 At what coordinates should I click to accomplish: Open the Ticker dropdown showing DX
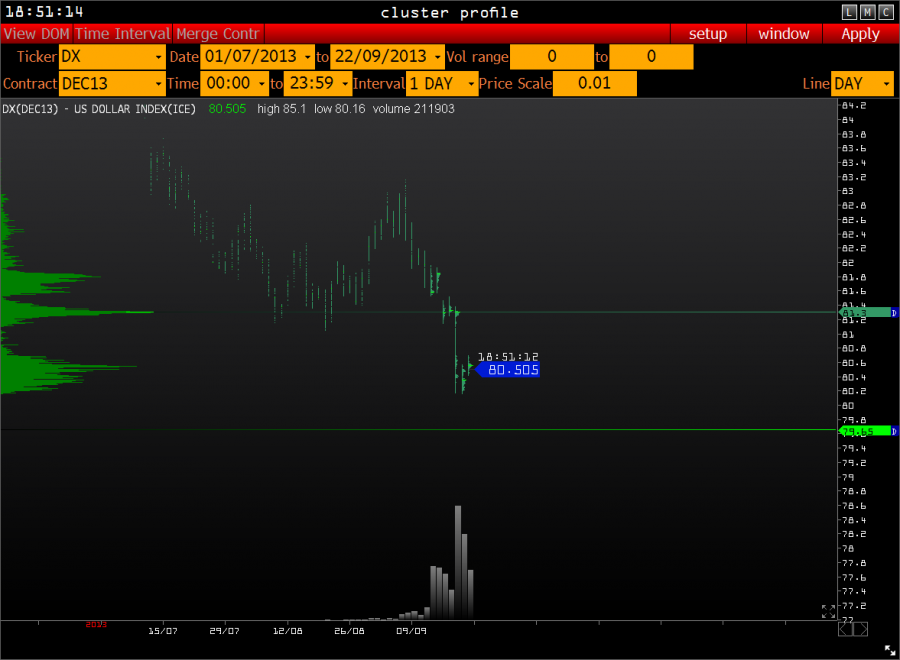(x=112, y=57)
